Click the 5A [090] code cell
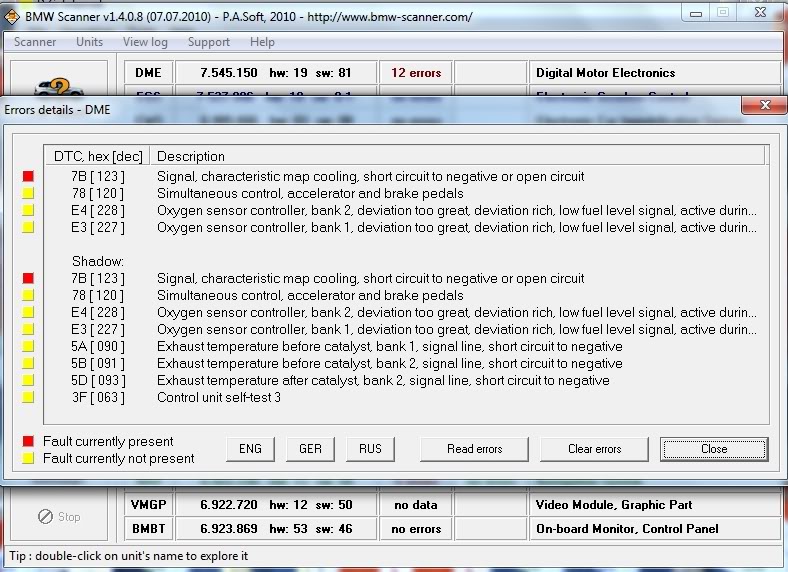The height and width of the screenshot is (572, 788). (97, 347)
